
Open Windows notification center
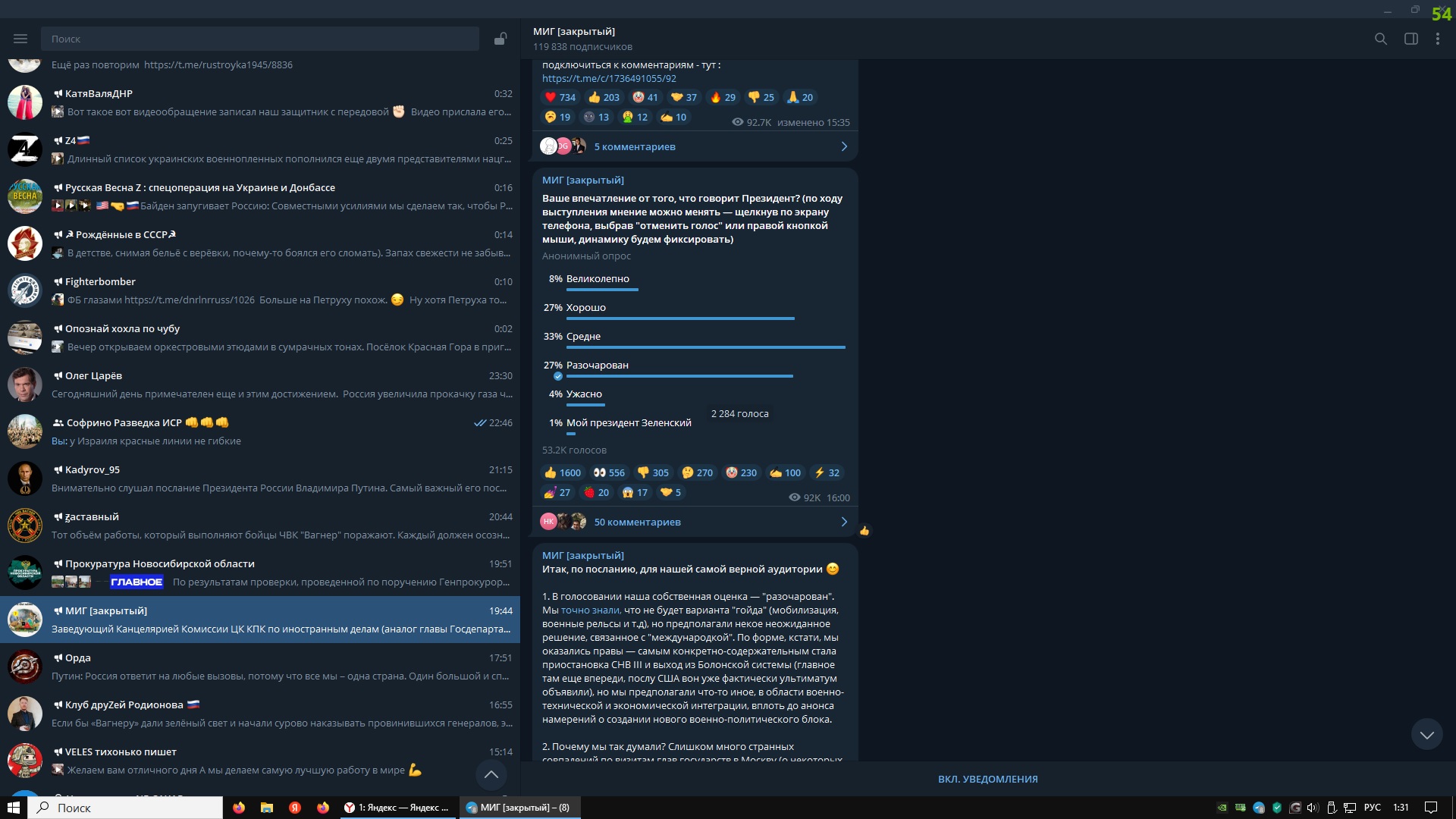[1431, 808]
